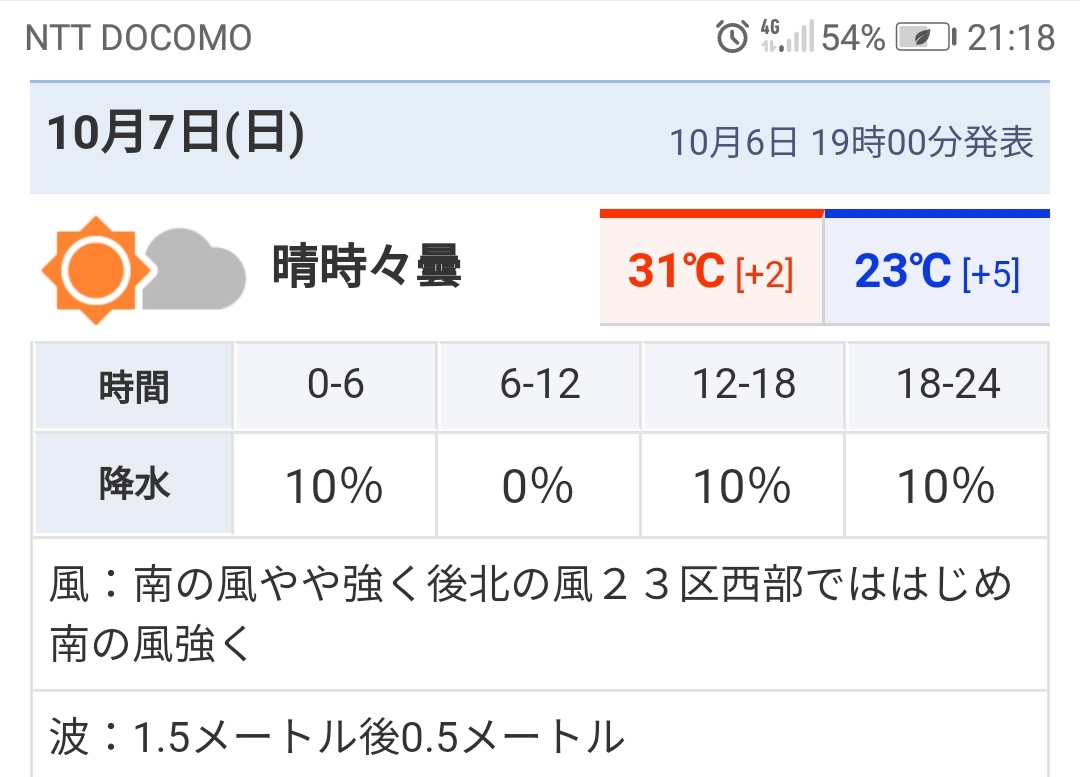
Task: Tap the red 31℃ high temperature box
Action: [x=711, y=270]
